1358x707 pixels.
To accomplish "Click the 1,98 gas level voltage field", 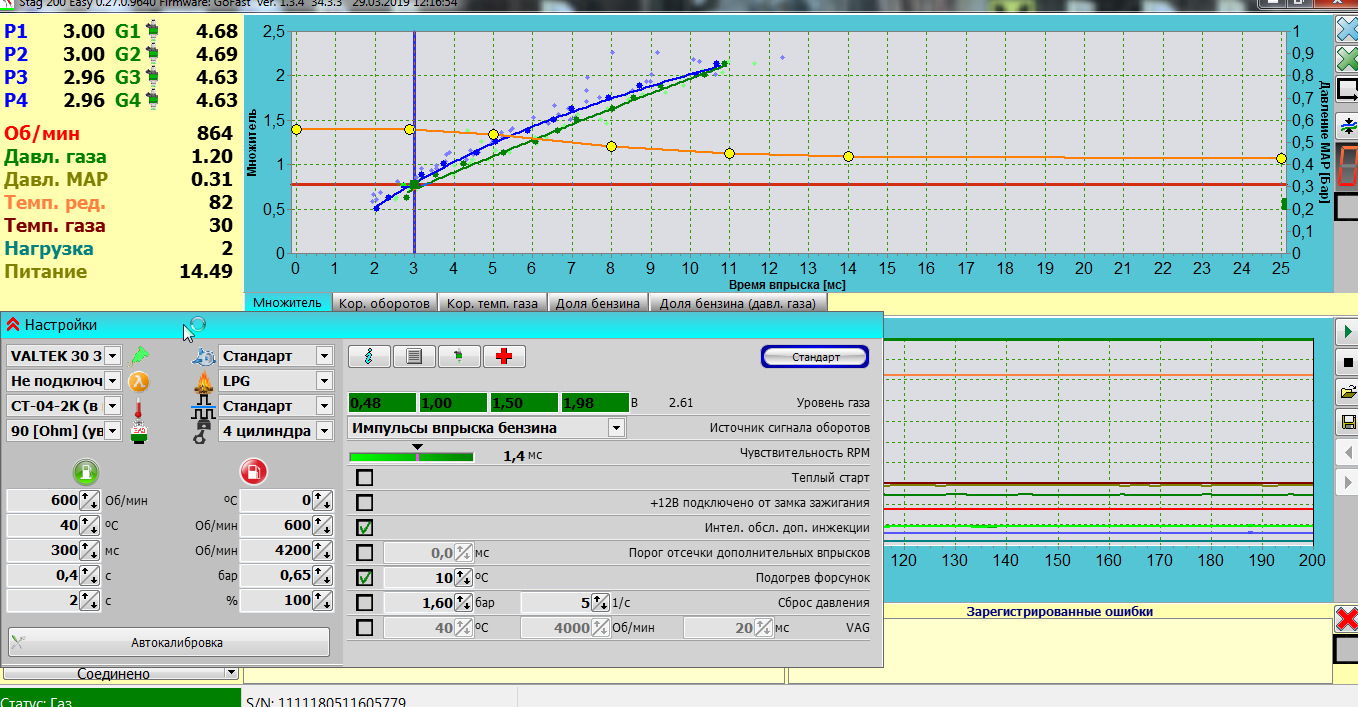I will [595, 403].
